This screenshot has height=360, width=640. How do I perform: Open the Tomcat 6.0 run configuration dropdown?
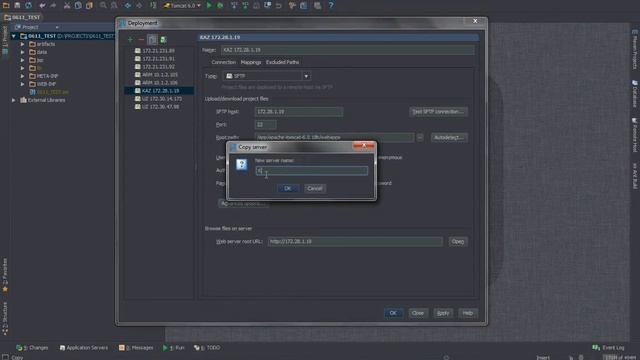point(182,5)
